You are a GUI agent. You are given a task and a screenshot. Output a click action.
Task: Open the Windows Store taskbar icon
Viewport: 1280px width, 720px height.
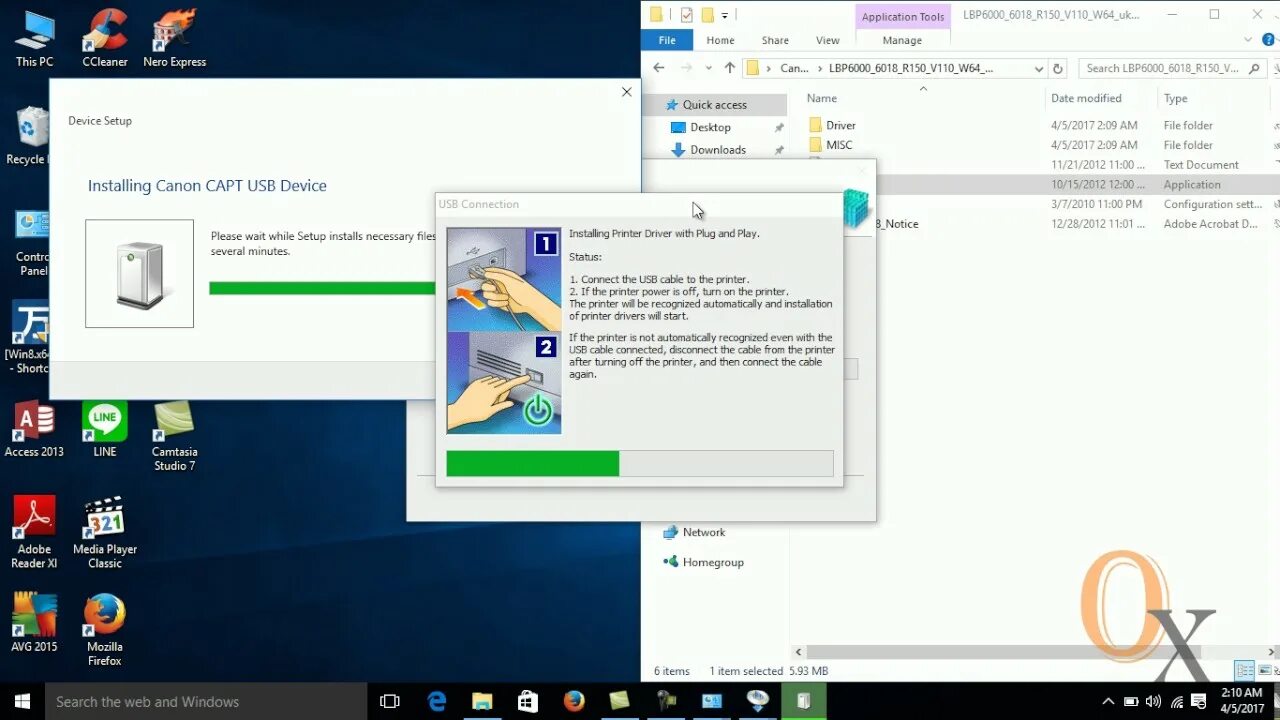(x=528, y=701)
